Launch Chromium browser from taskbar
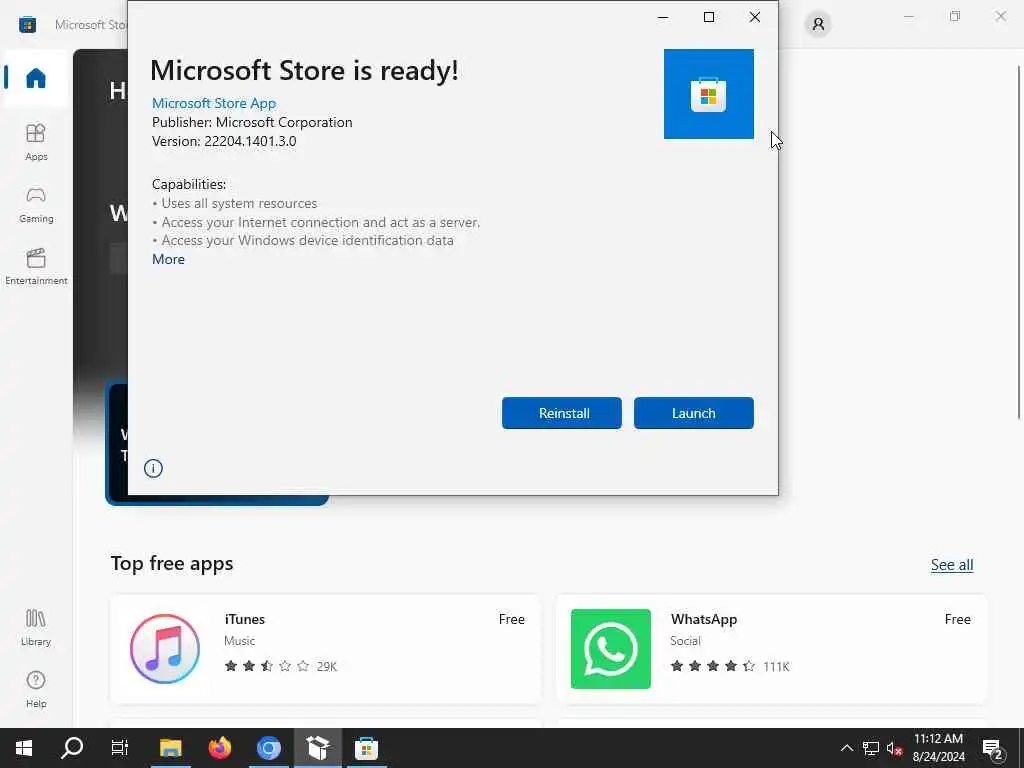Viewport: 1024px width, 768px height. [268, 748]
